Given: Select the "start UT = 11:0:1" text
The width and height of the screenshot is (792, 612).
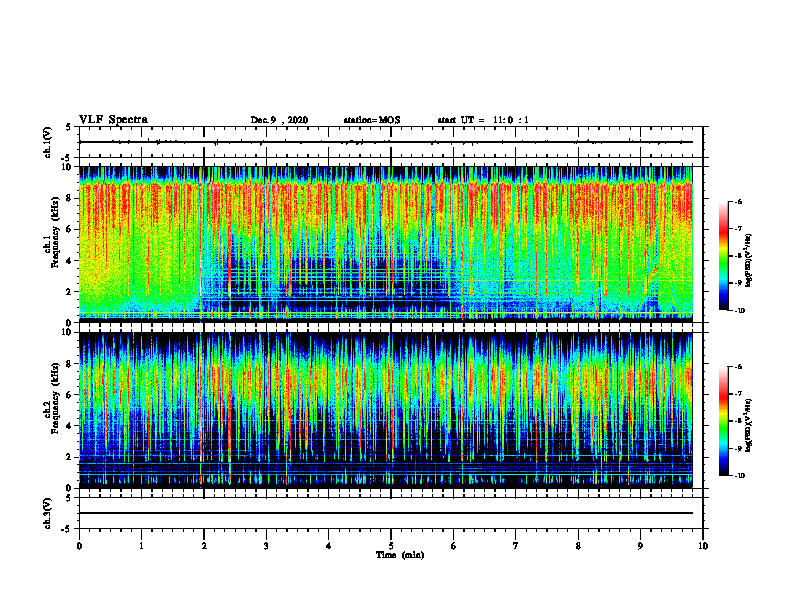Looking at the screenshot, I should [x=483, y=120].
